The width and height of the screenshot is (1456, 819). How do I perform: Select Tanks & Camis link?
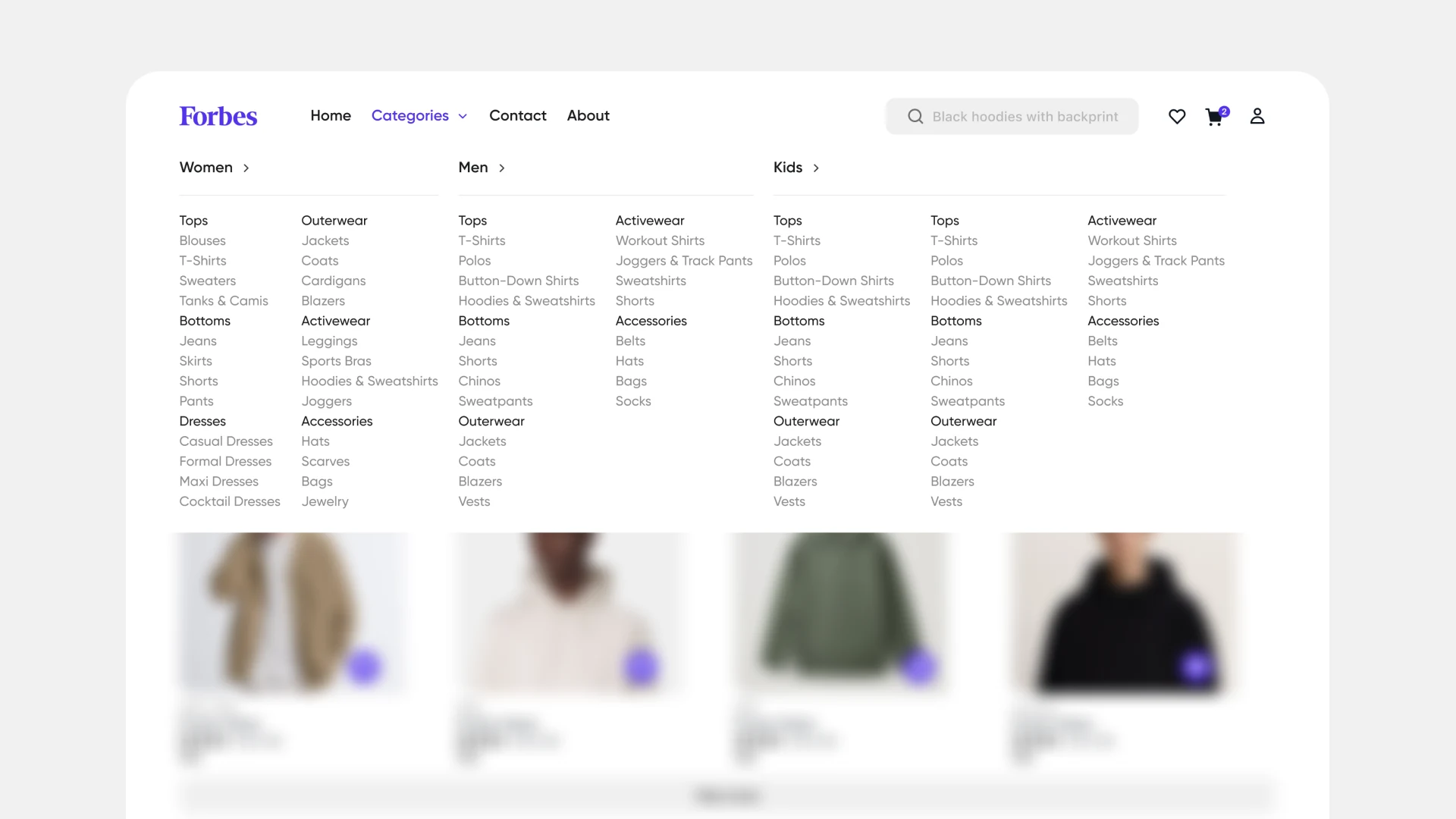[224, 300]
